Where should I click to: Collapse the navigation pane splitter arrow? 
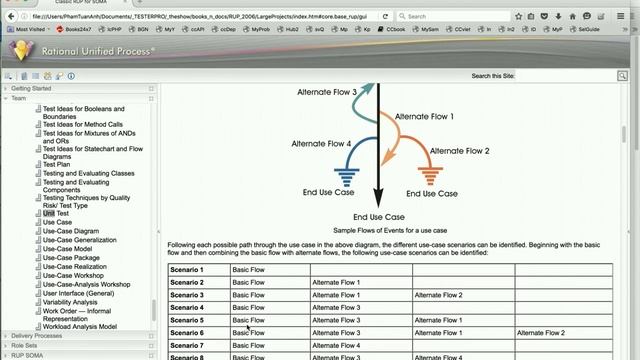click(158, 232)
